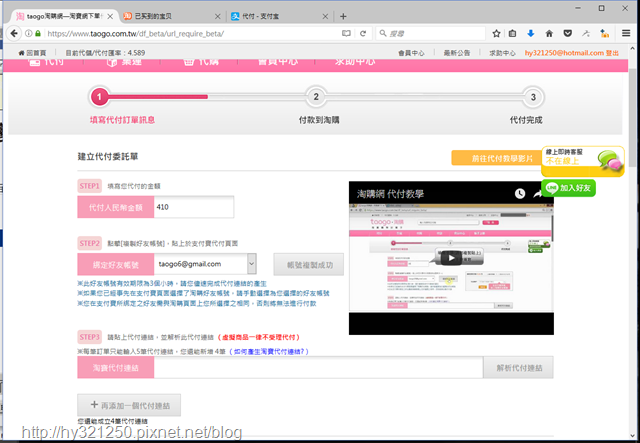The height and width of the screenshot is (443, 640).
Task: Toggle reader view icon in address bar
Action: pyautogui.click(x=346, y=33)
